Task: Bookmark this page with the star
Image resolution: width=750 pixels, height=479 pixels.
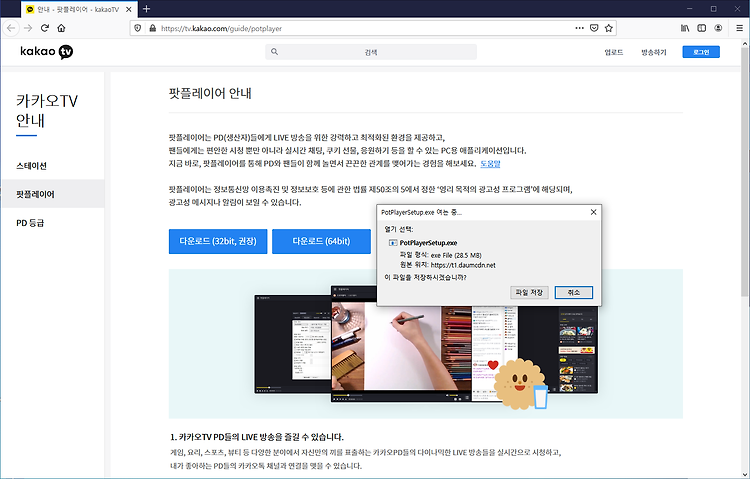Action: (608, 28)
